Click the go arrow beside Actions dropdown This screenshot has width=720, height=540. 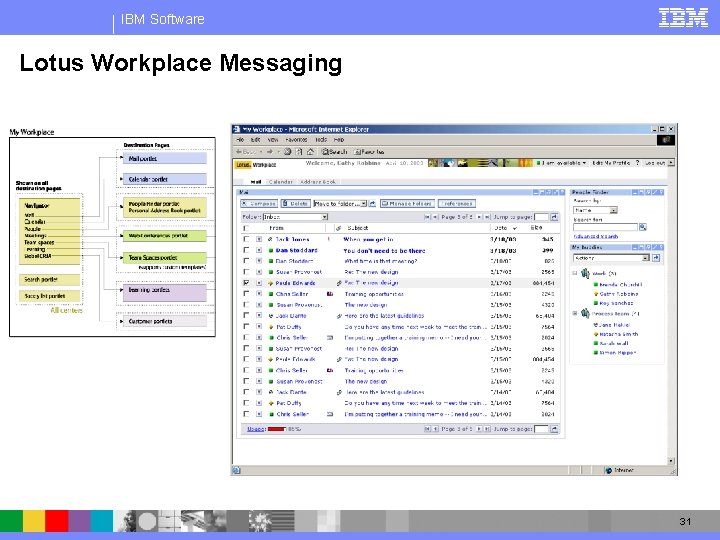(656, 258)
